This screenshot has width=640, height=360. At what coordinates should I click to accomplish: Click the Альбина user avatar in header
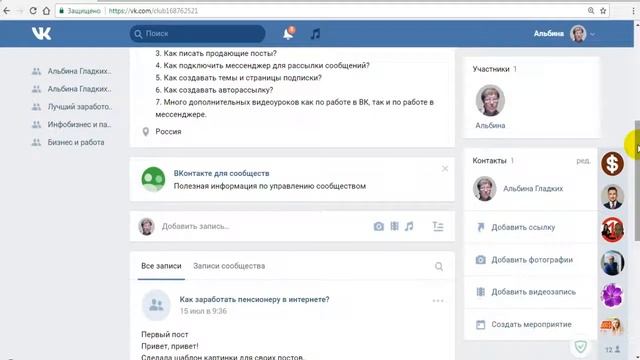[578, 33]
